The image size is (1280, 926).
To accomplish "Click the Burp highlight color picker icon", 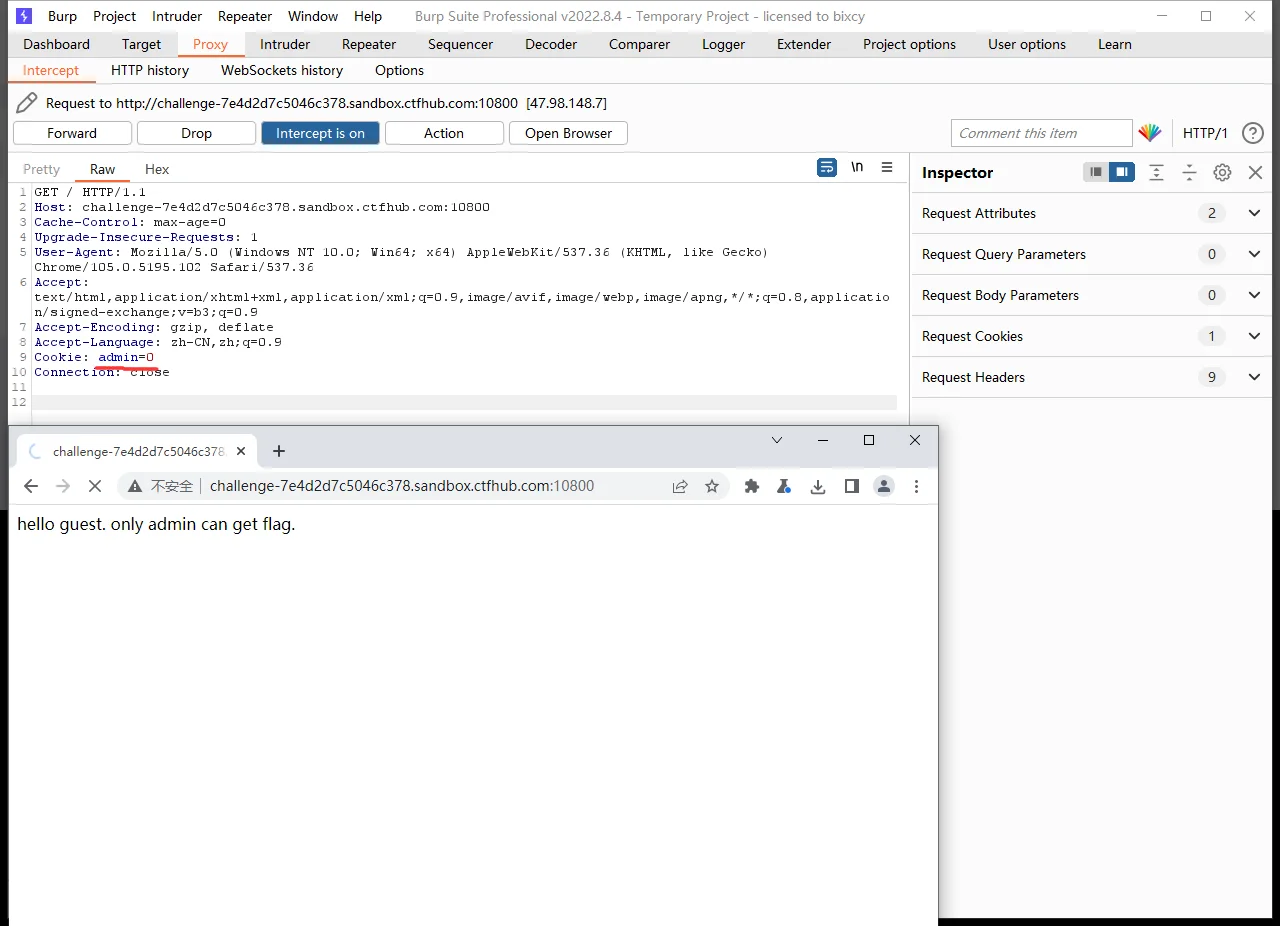I will pyautogui.click(x=1150, y=133).
